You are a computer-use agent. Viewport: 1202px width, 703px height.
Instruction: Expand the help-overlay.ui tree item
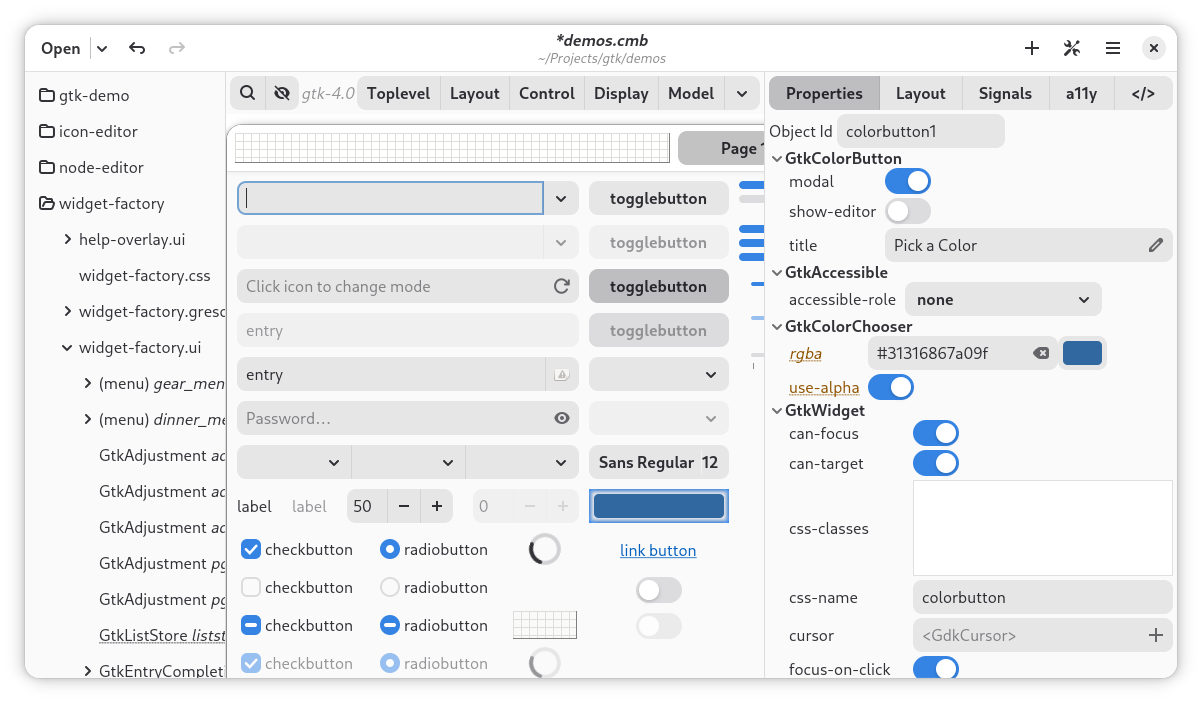coord(68,239)
